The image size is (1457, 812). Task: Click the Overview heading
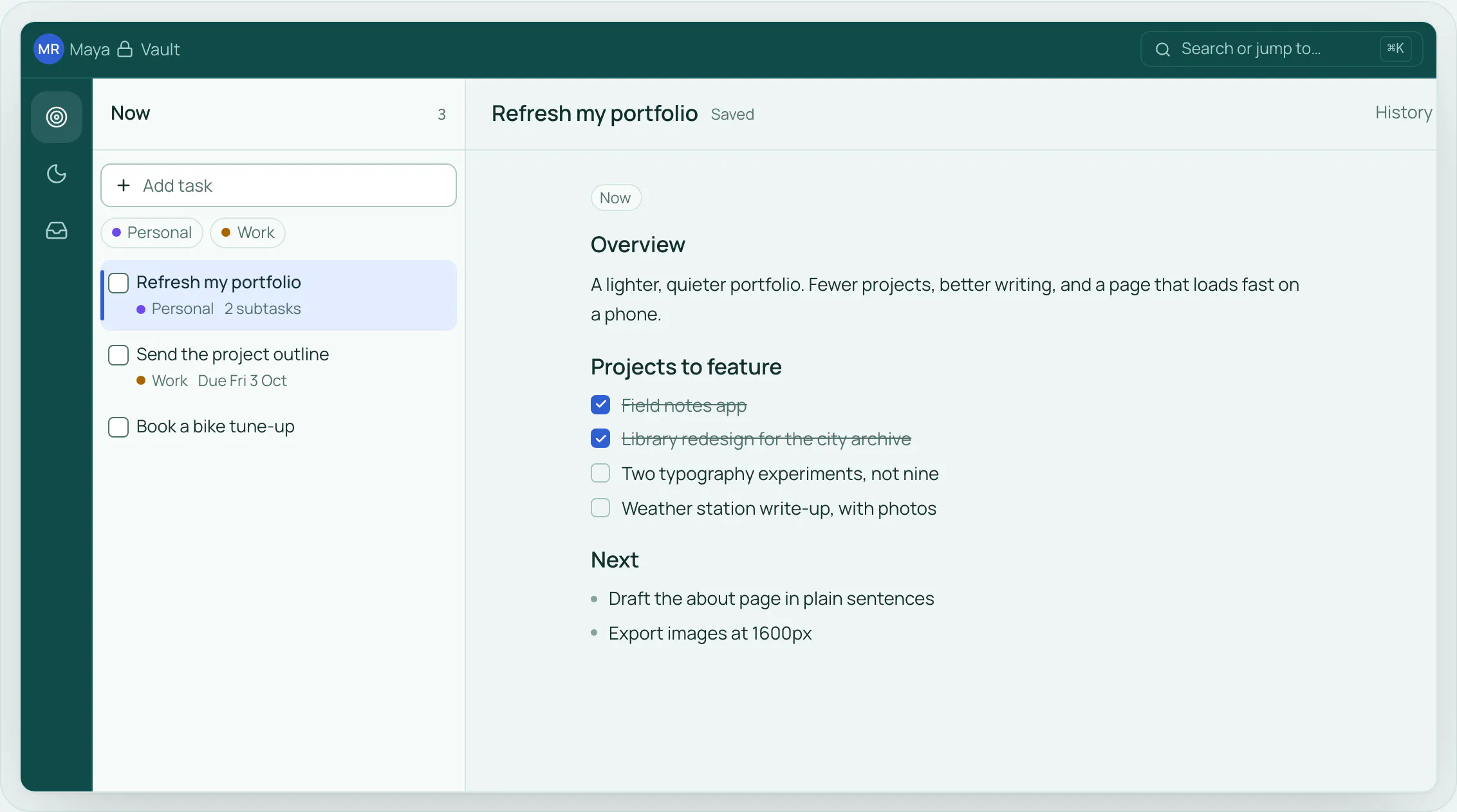click(x=638, y=245)
